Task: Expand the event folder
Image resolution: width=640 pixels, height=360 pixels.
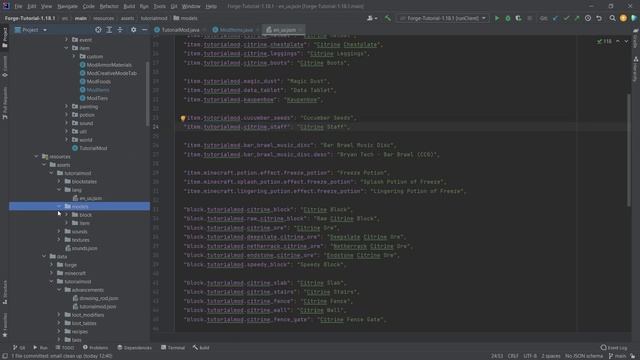Action: pyautogui.click(x=67, y=40)
